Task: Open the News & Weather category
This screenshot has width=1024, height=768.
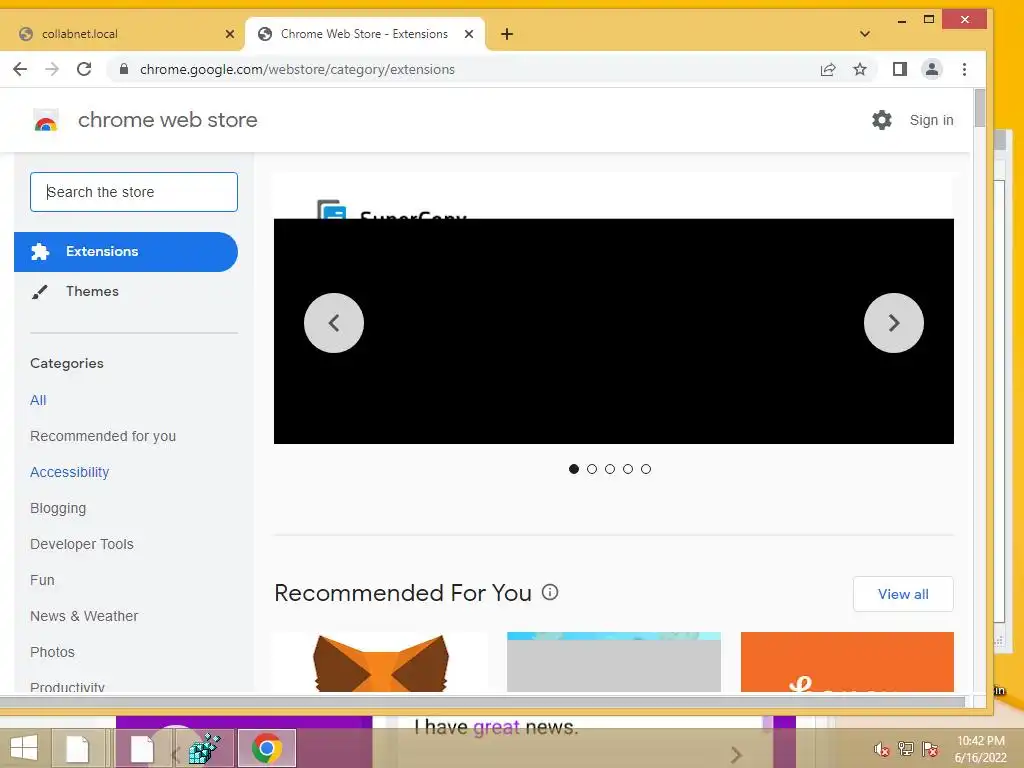Action: [x=84, y=616]
